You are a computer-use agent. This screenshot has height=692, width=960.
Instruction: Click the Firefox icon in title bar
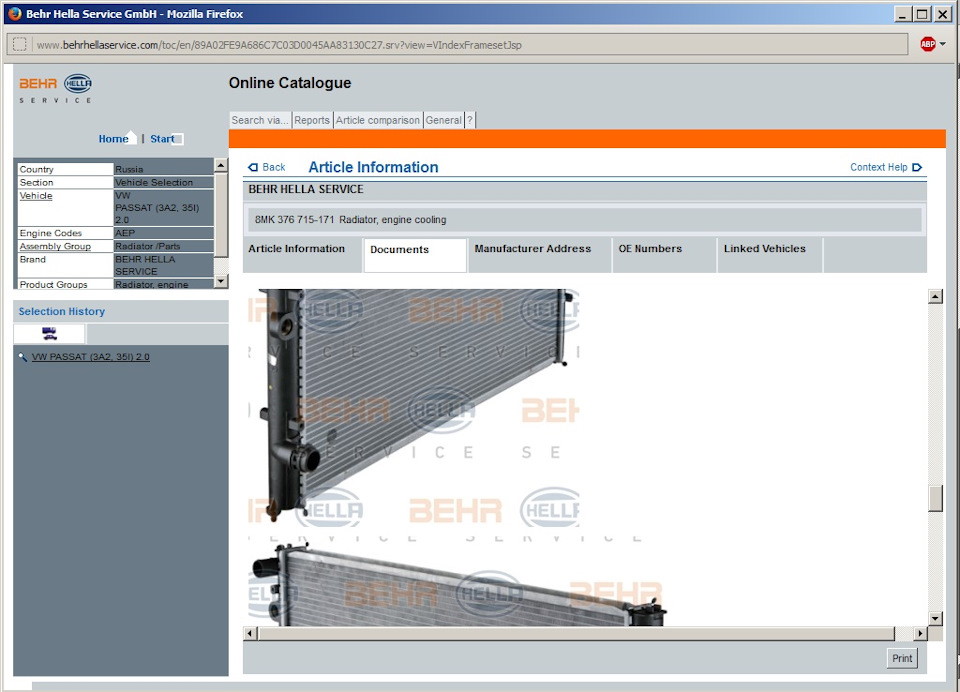(x=15, y=13)
